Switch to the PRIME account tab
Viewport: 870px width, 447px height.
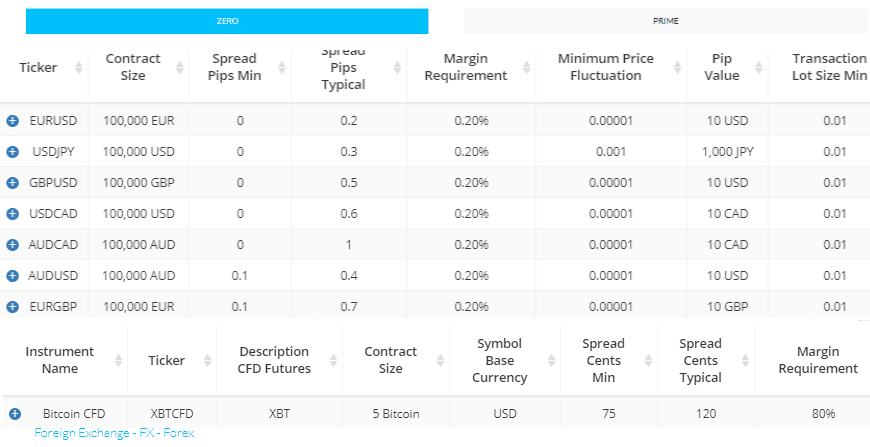click(665, 21)
